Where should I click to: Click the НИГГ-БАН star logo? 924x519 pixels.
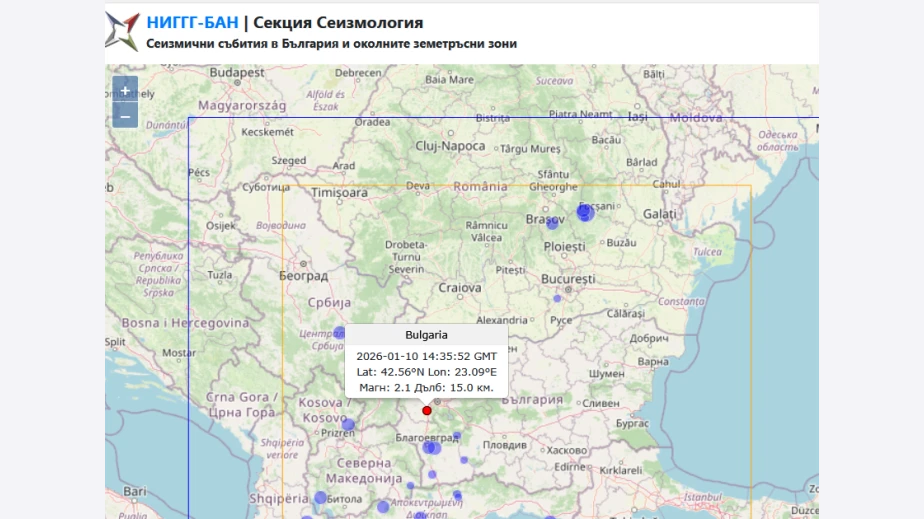click(x=123, y=31)
